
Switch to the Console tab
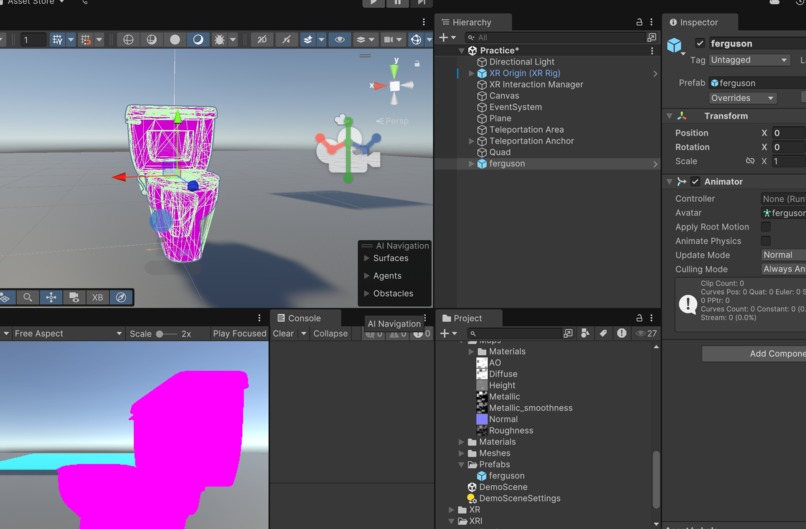tap(304, 318)
